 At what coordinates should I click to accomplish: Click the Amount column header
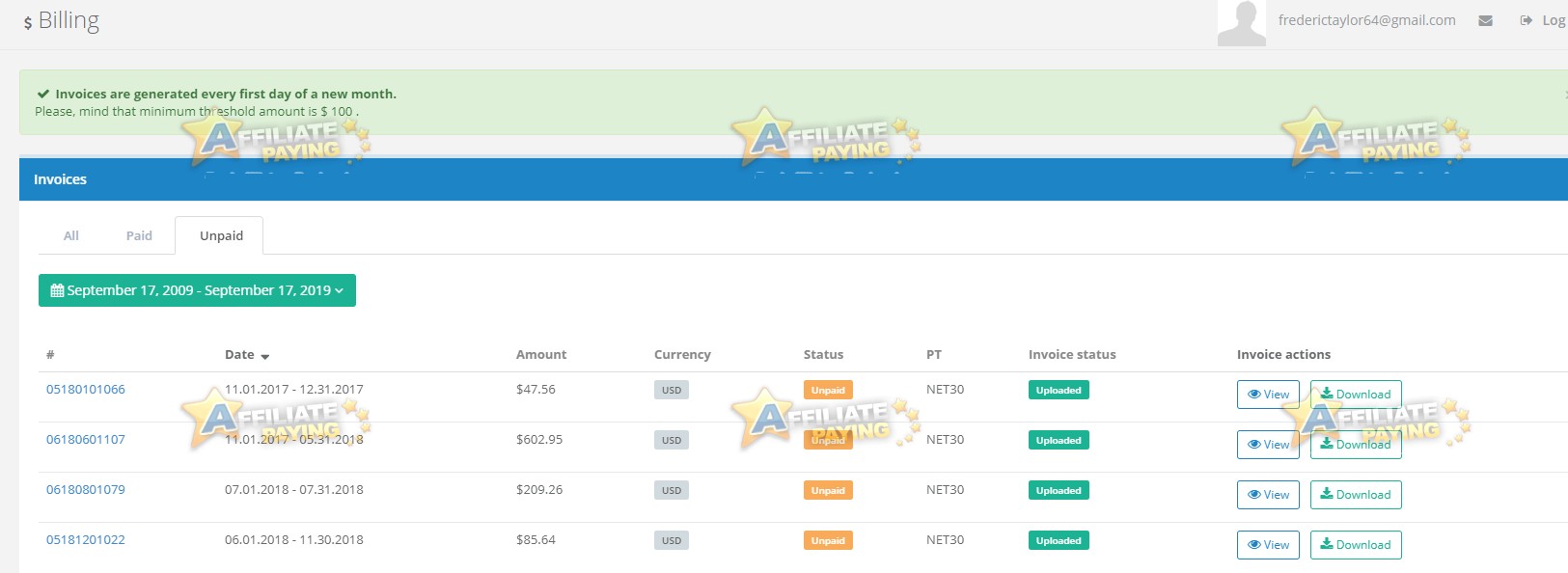click(541, 355)
